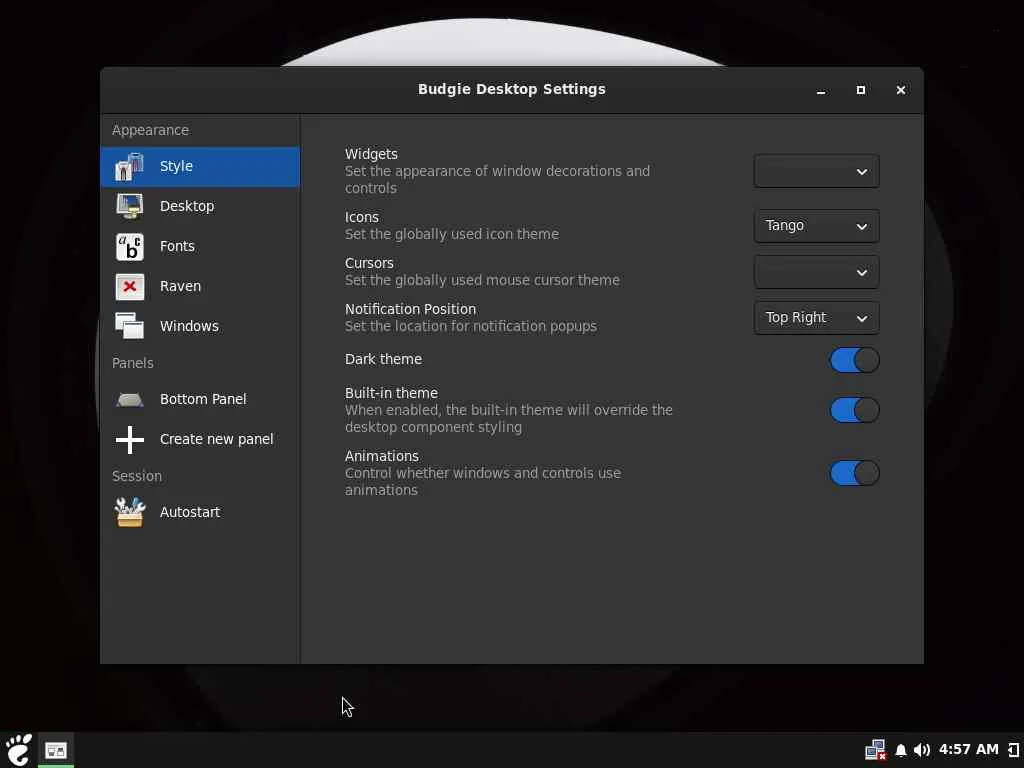Viewport: 1024px width, 768px height.
Task: Switch to the Desktop settings page
Action: point(187,206)
